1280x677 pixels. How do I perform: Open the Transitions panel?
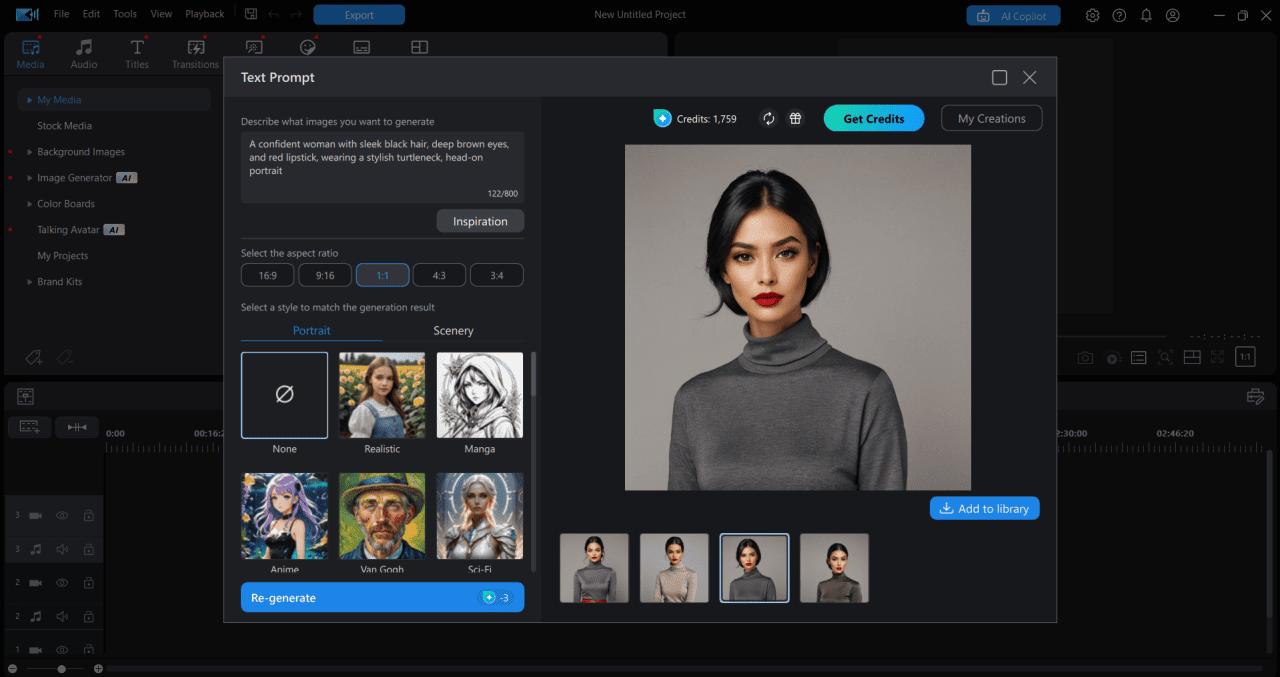[x=194, y=52]
